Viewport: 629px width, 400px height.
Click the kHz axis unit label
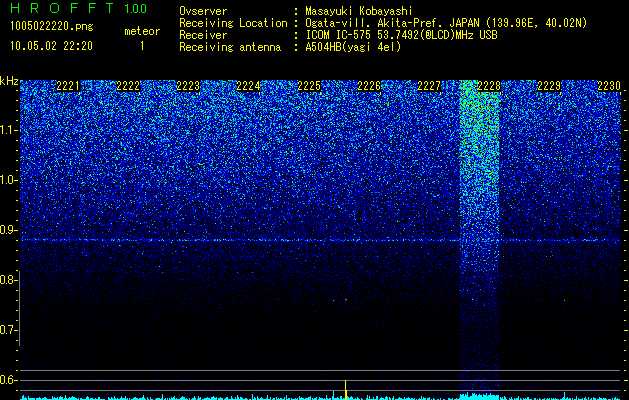pyautogui.click(x=9, y=81)
